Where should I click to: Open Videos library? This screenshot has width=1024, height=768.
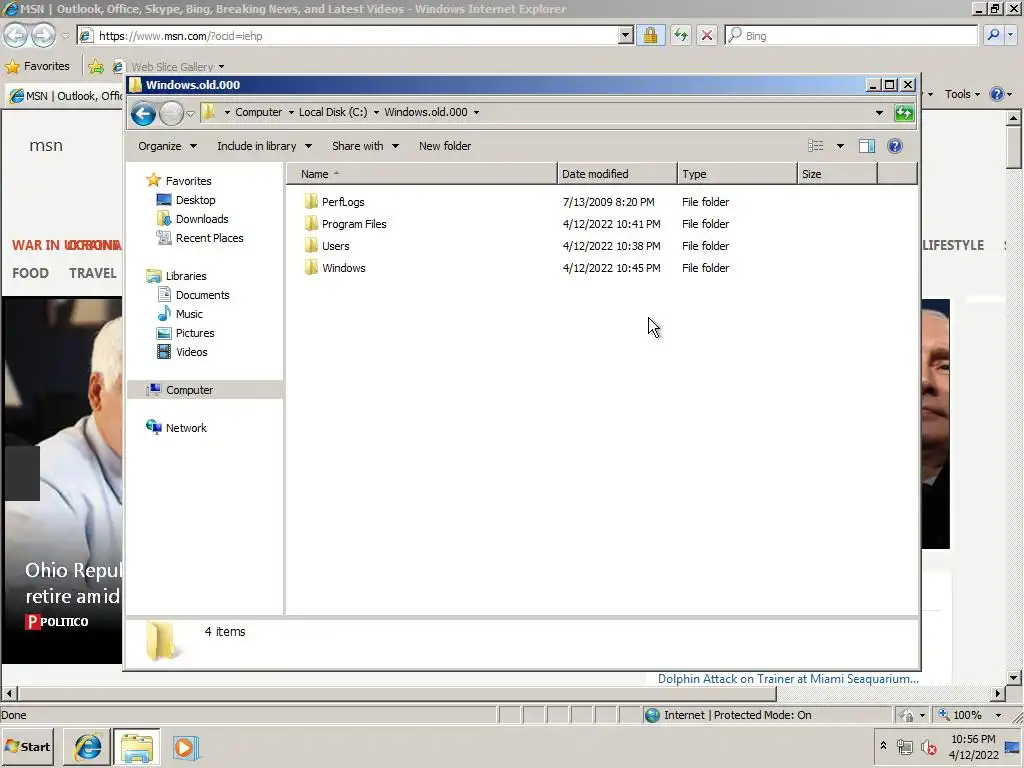(191, 351)
